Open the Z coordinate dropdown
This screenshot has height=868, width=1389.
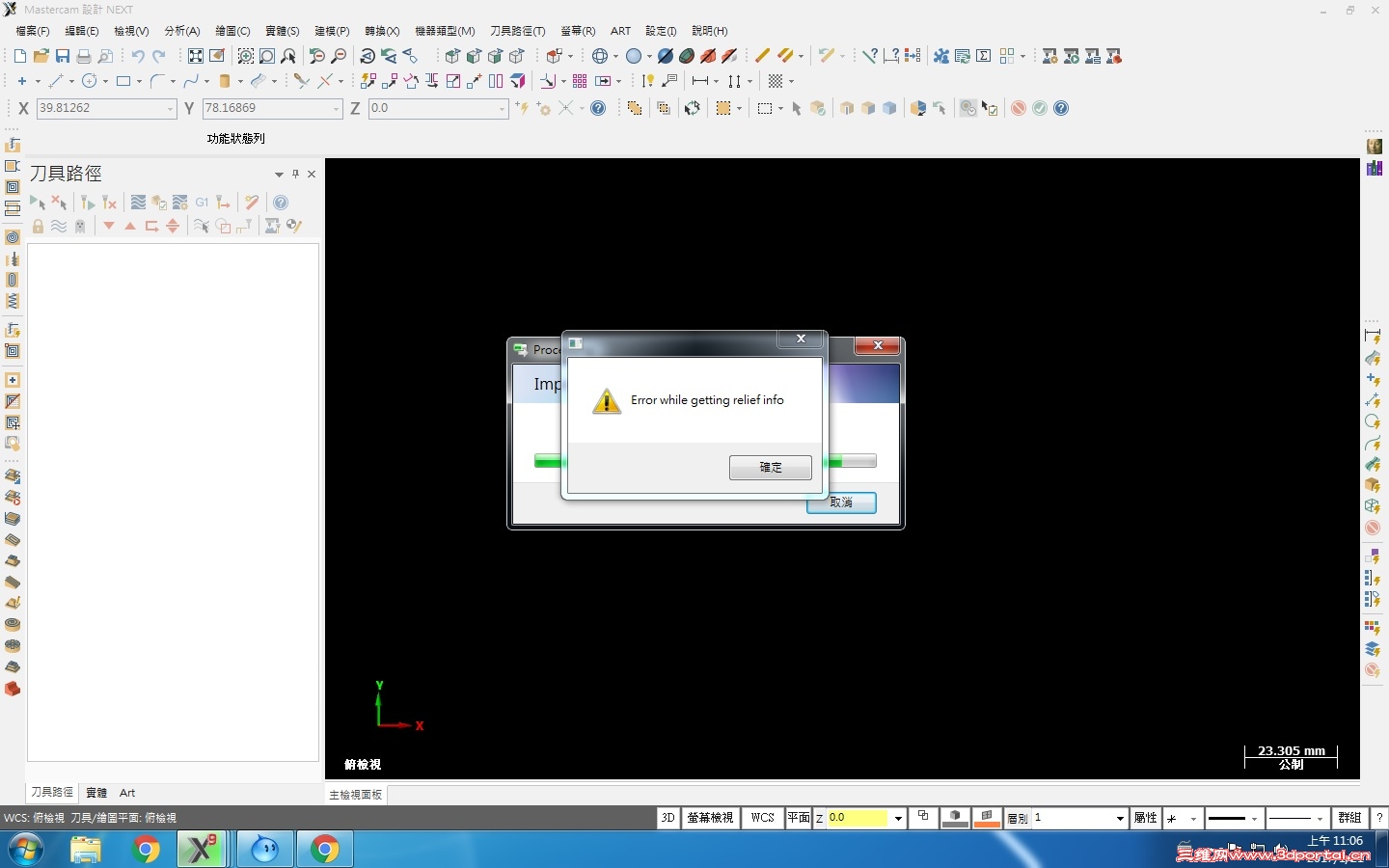[503, 109]
